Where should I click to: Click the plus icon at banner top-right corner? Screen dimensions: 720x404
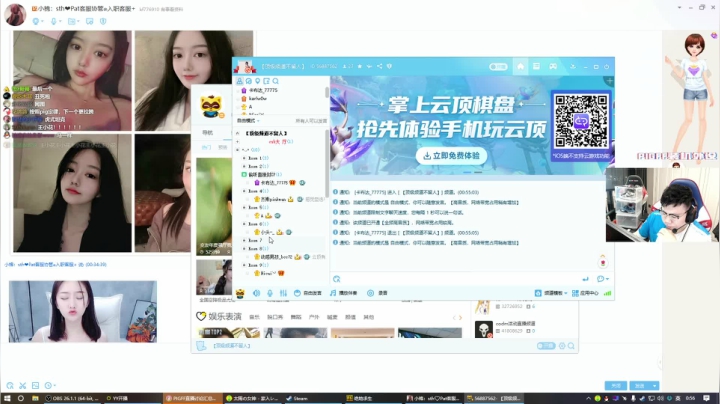[609, 81]
